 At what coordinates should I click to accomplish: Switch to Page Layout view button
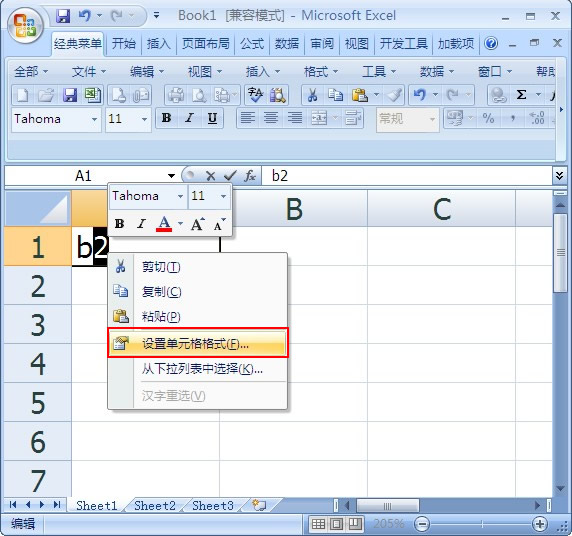coord(336,524)
